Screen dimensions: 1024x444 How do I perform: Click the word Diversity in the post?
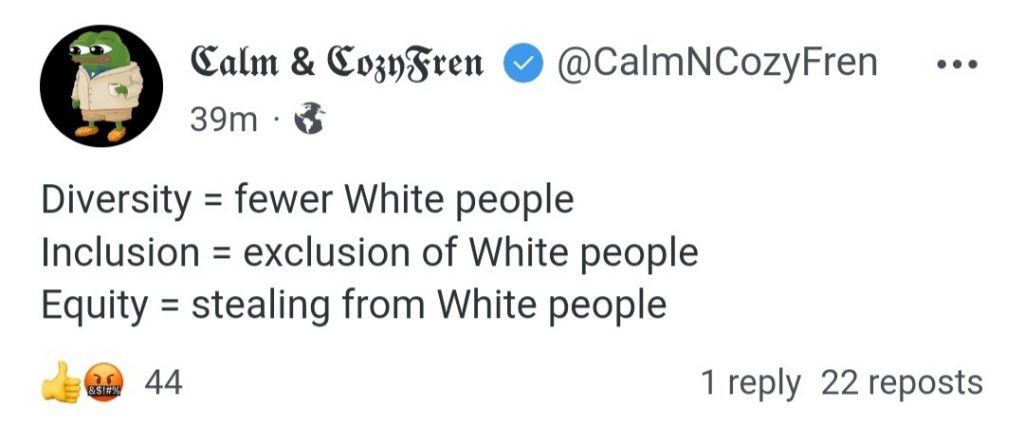(116, 200)
